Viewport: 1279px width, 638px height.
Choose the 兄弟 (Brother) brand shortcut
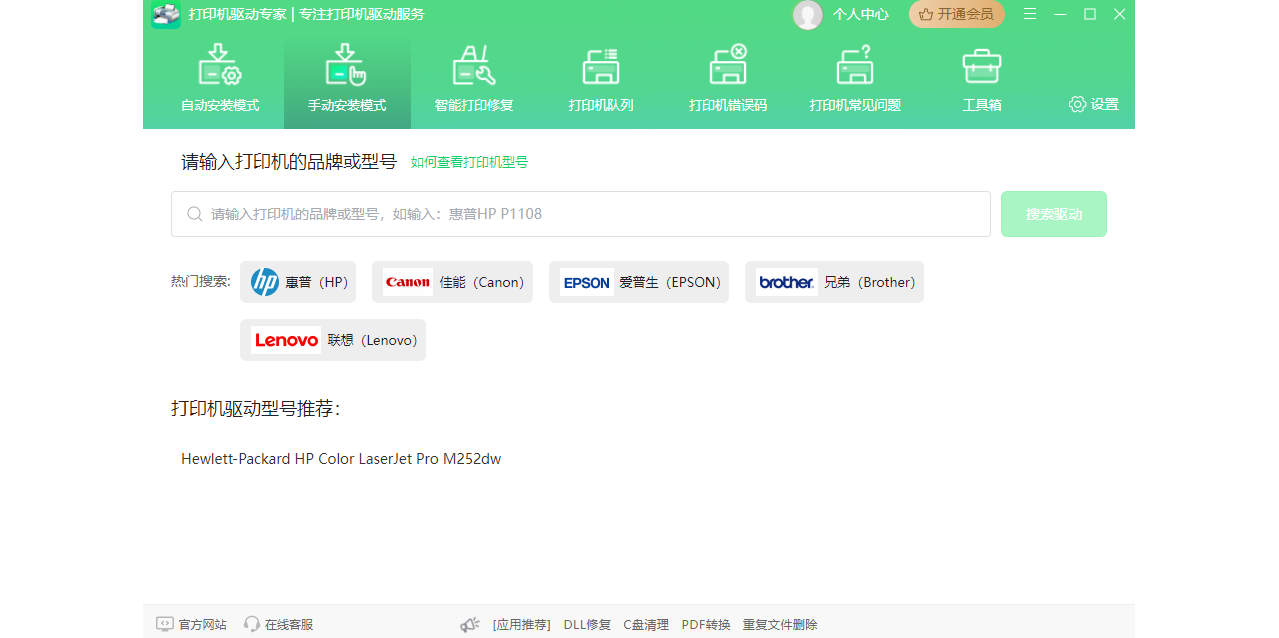point(834,282)
